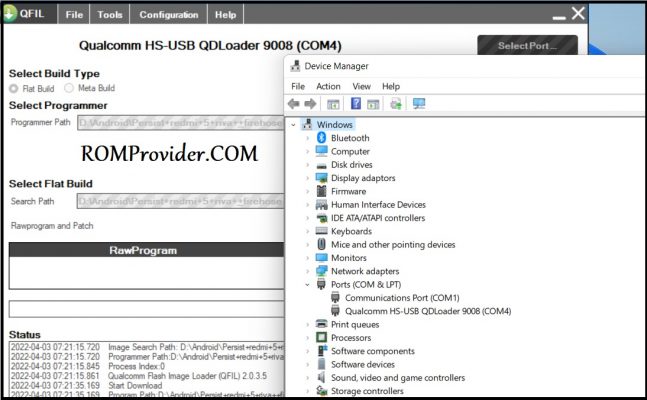Close the QFIL window
Viewport: 647px width, 400px height.
tap(578, 13)
